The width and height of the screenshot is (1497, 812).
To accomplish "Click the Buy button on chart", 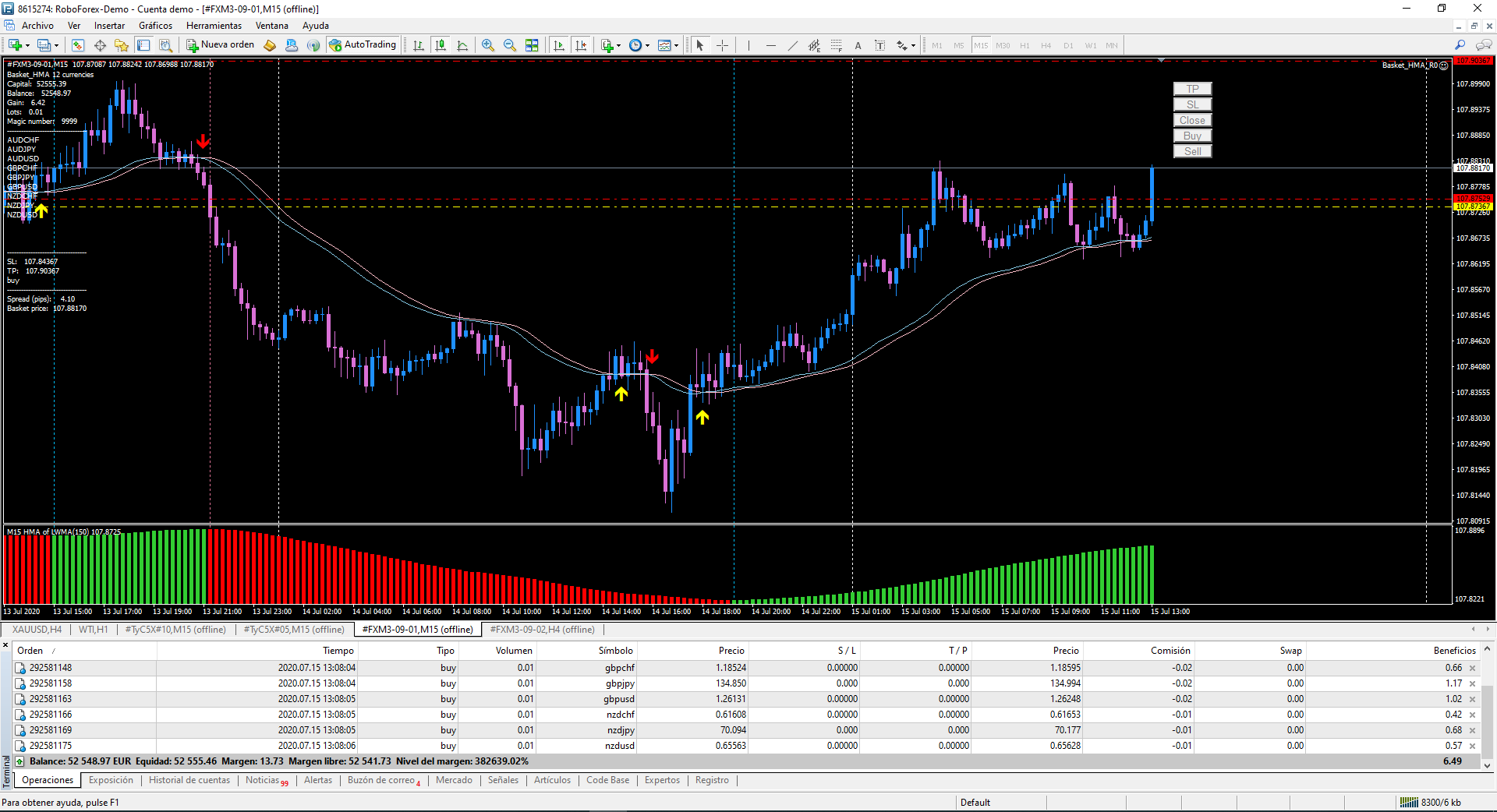I will [x=1192, y=136].
